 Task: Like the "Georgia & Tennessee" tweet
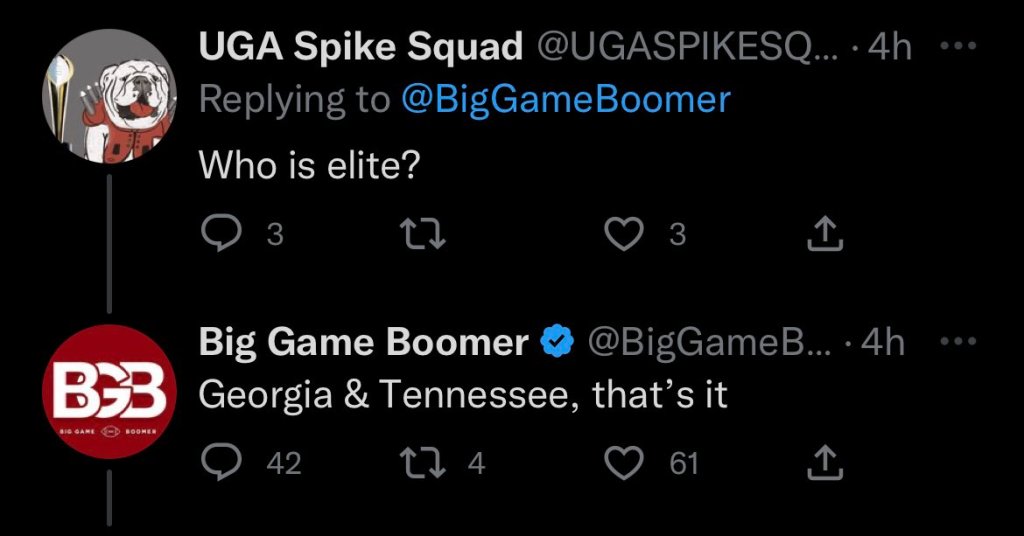[x=624, y=463]
